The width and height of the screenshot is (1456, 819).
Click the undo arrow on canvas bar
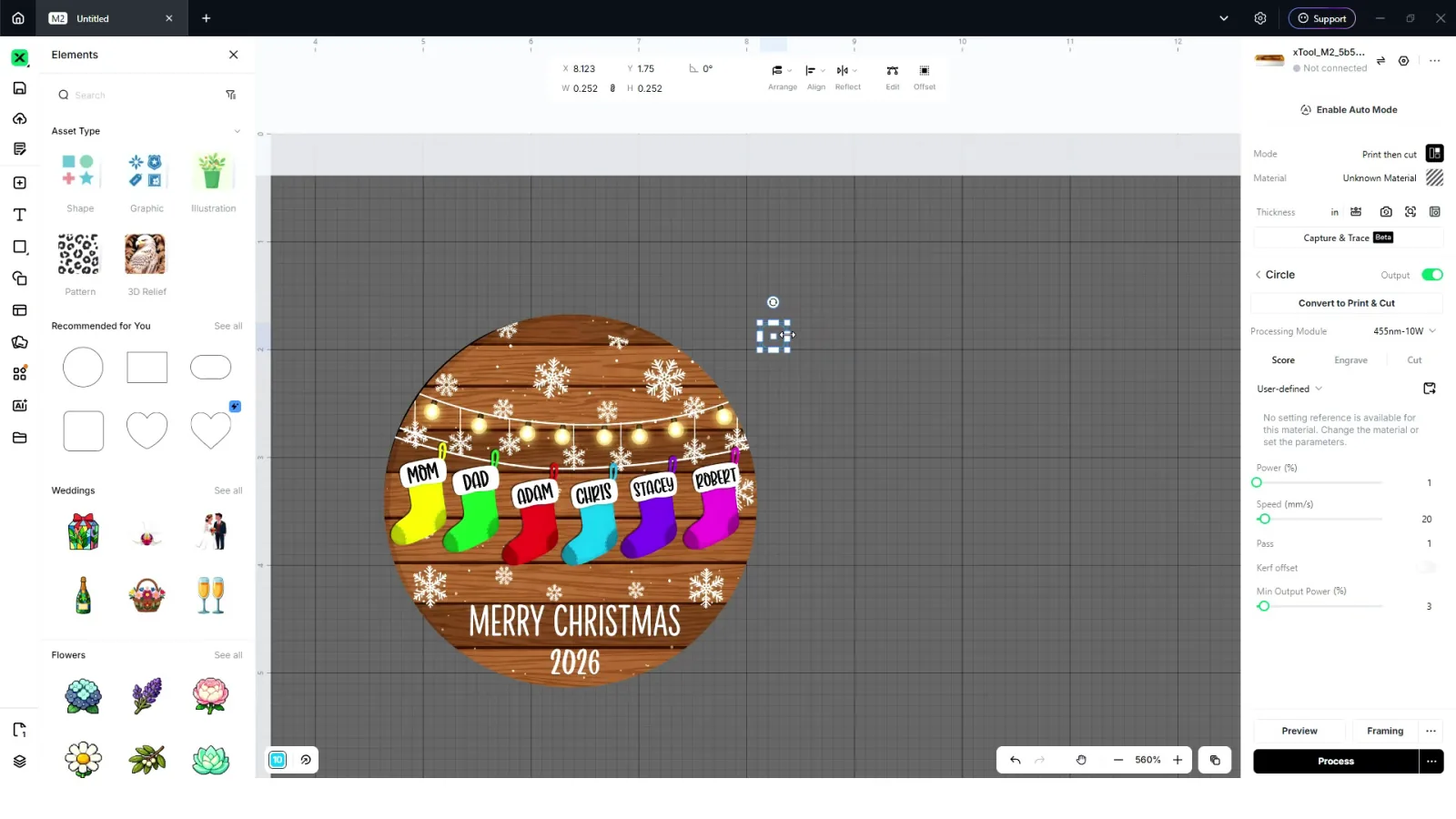[x=1016, y=760]
